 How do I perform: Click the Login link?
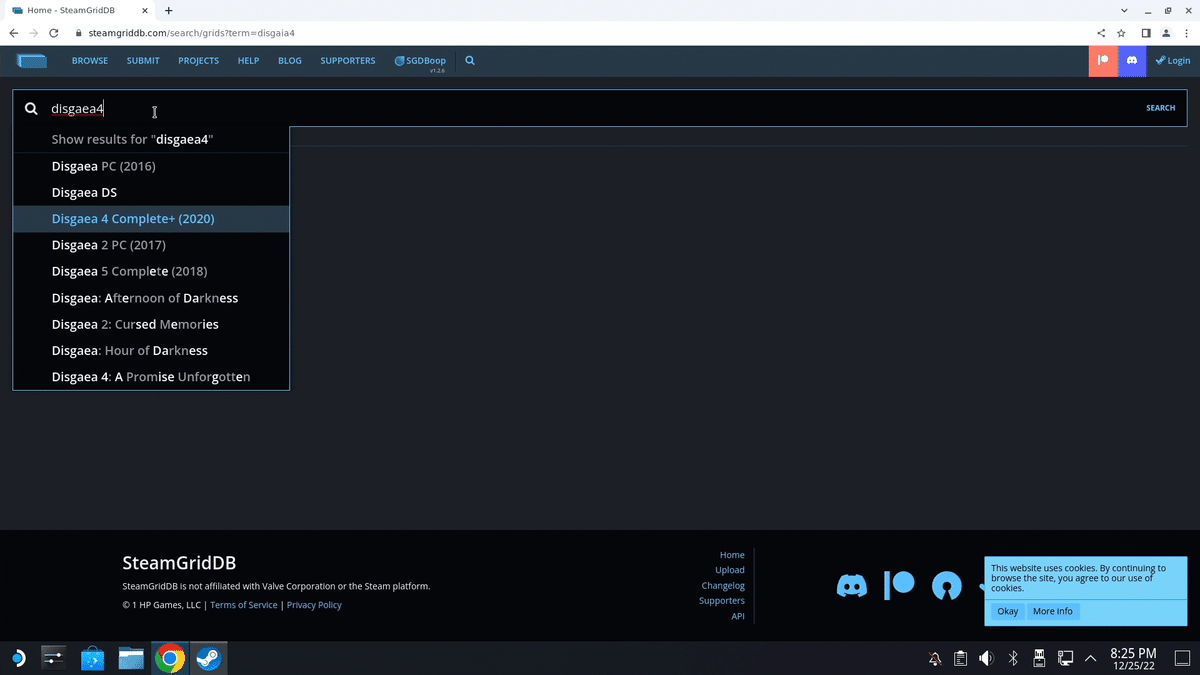pos(1172,61)
